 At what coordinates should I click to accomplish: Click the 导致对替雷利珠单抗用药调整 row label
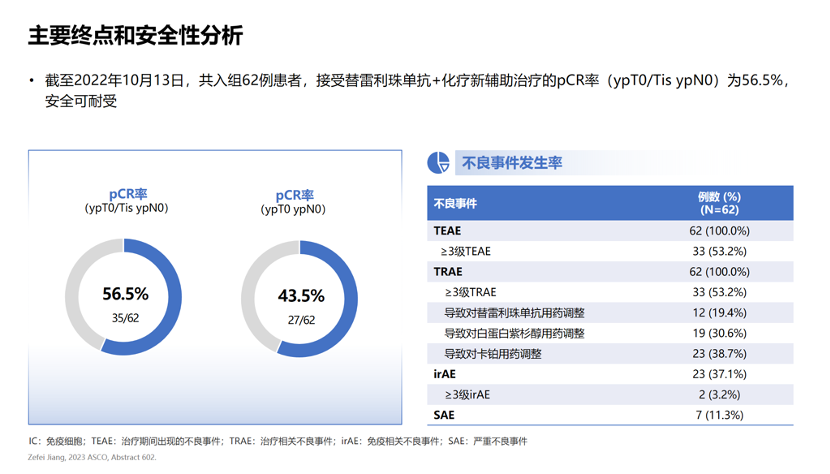pyautogui.click(x=515, y=313)
